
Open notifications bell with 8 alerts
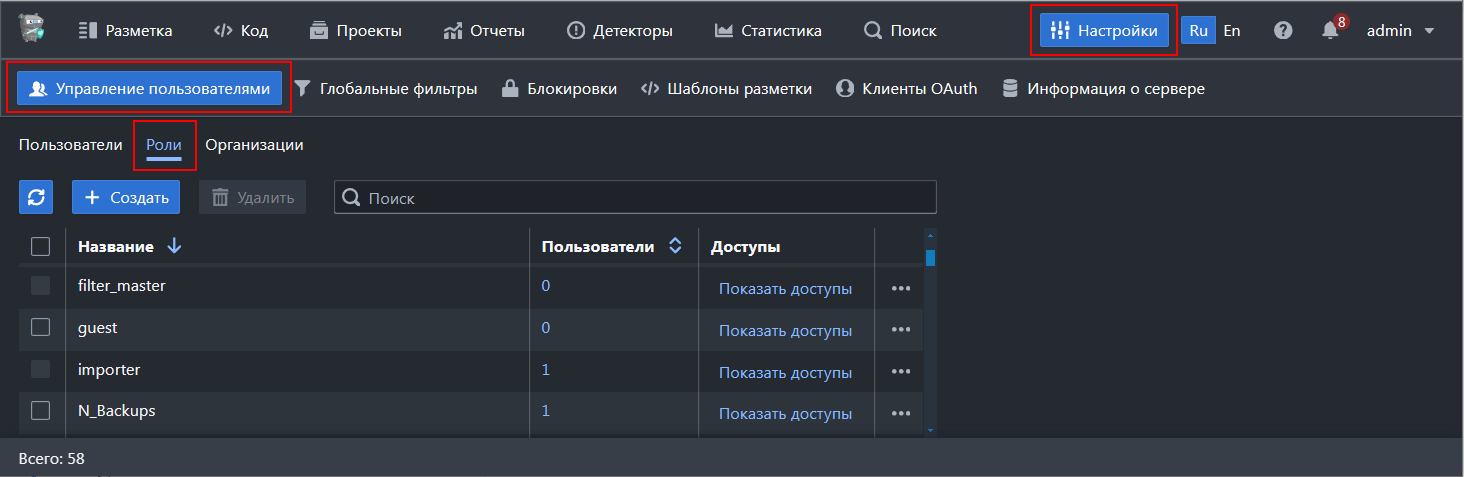tap(1330, 30)
